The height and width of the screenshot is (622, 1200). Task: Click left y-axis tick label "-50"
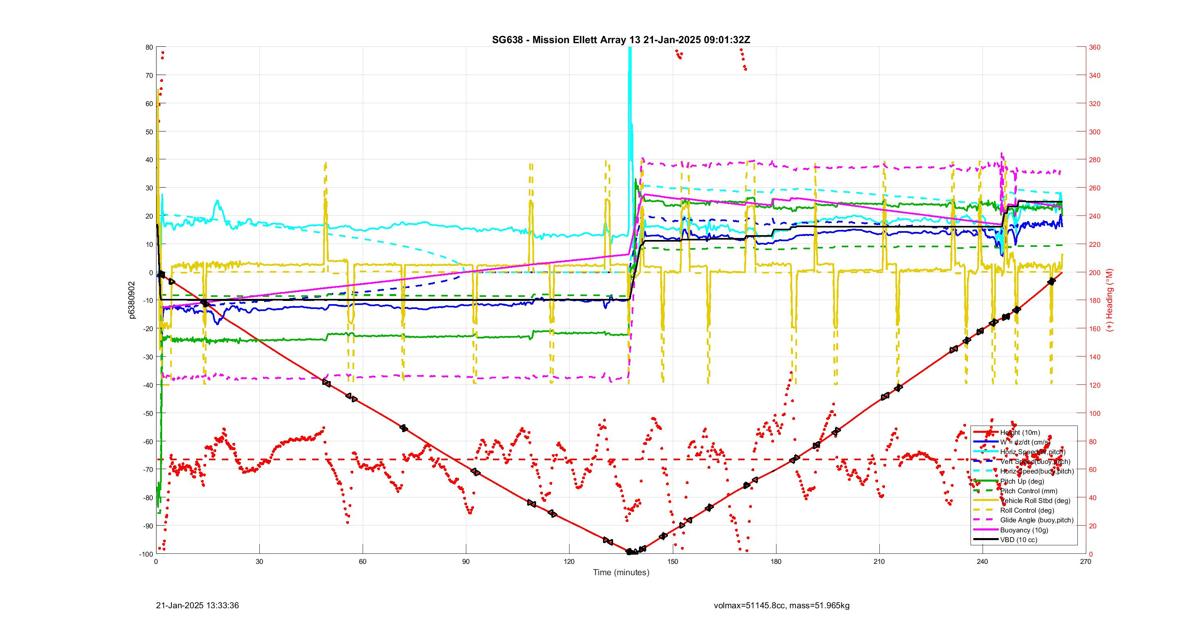coord(148,413)
